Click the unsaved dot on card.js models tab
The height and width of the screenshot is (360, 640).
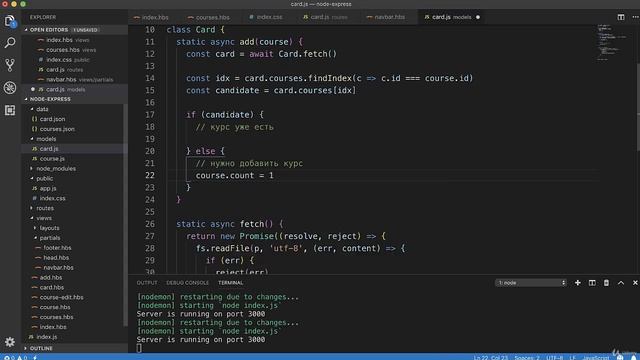click(x=478, y=17)
